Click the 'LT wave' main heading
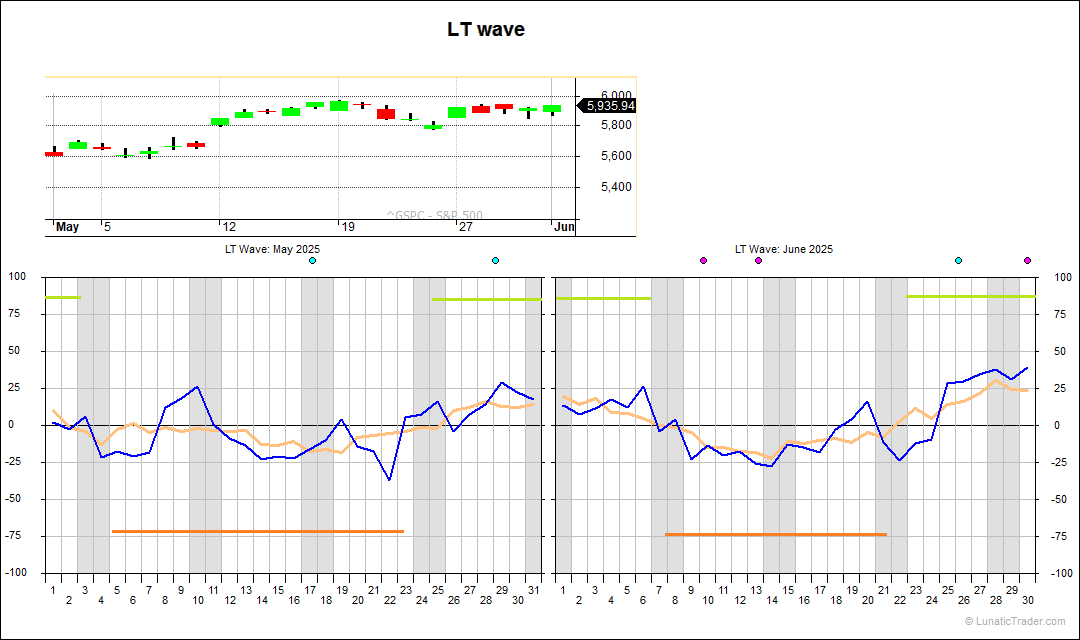Screen dimensions: 1080x640 point(485,30)
